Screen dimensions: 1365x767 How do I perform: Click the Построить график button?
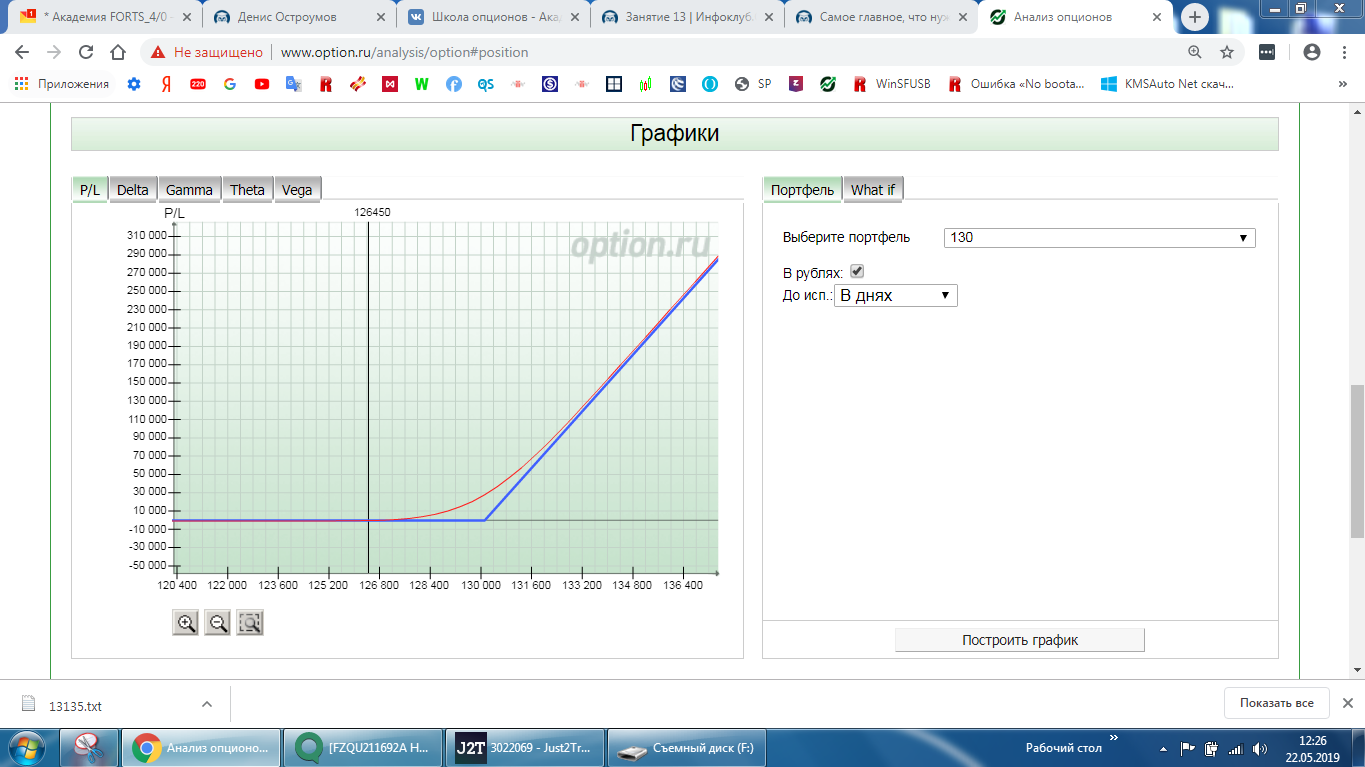point(1020,640)
